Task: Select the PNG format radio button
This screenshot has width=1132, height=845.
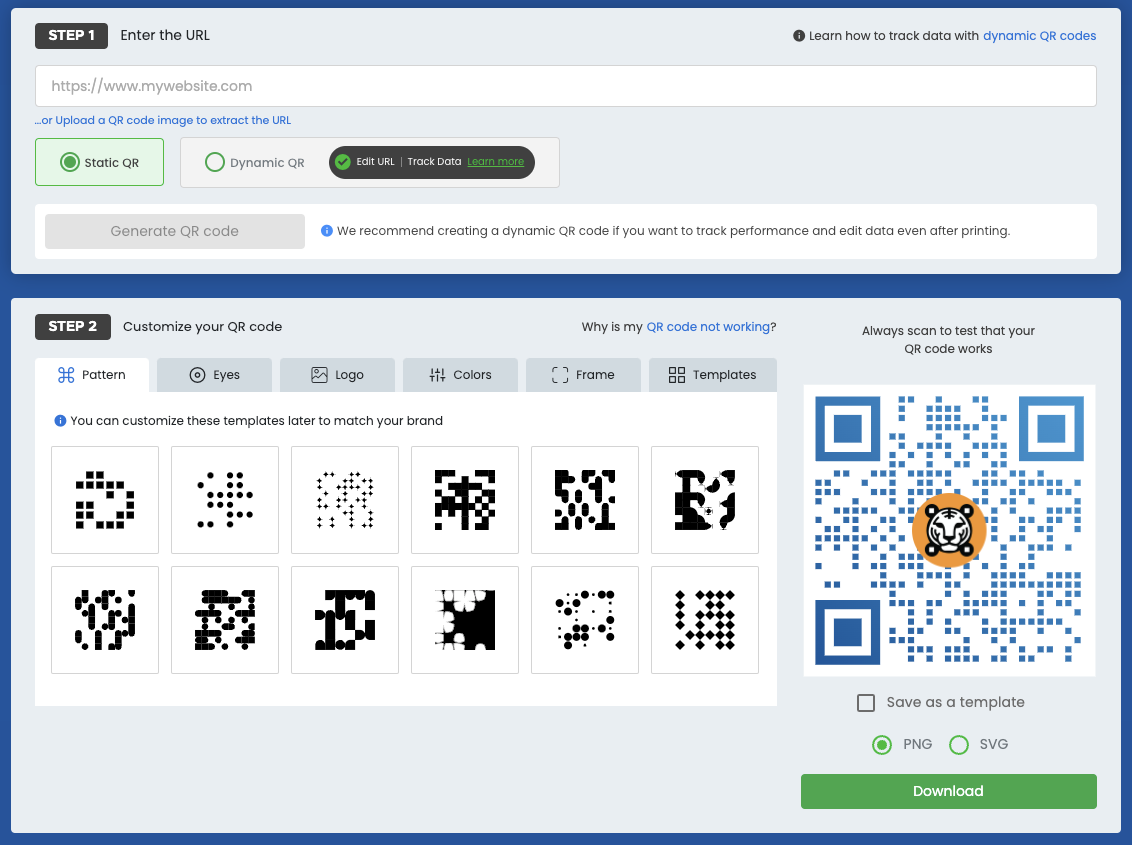Action: 881,745
